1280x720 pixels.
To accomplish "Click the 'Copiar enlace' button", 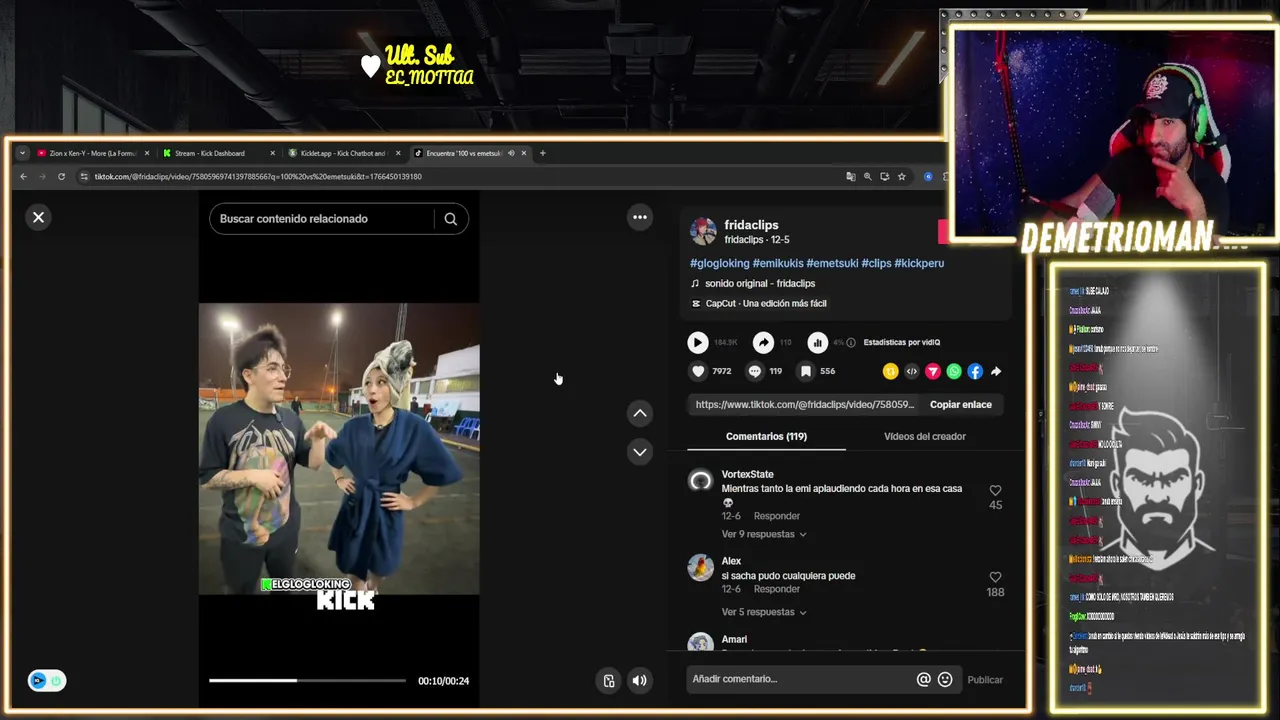I will tap(961, 404).
